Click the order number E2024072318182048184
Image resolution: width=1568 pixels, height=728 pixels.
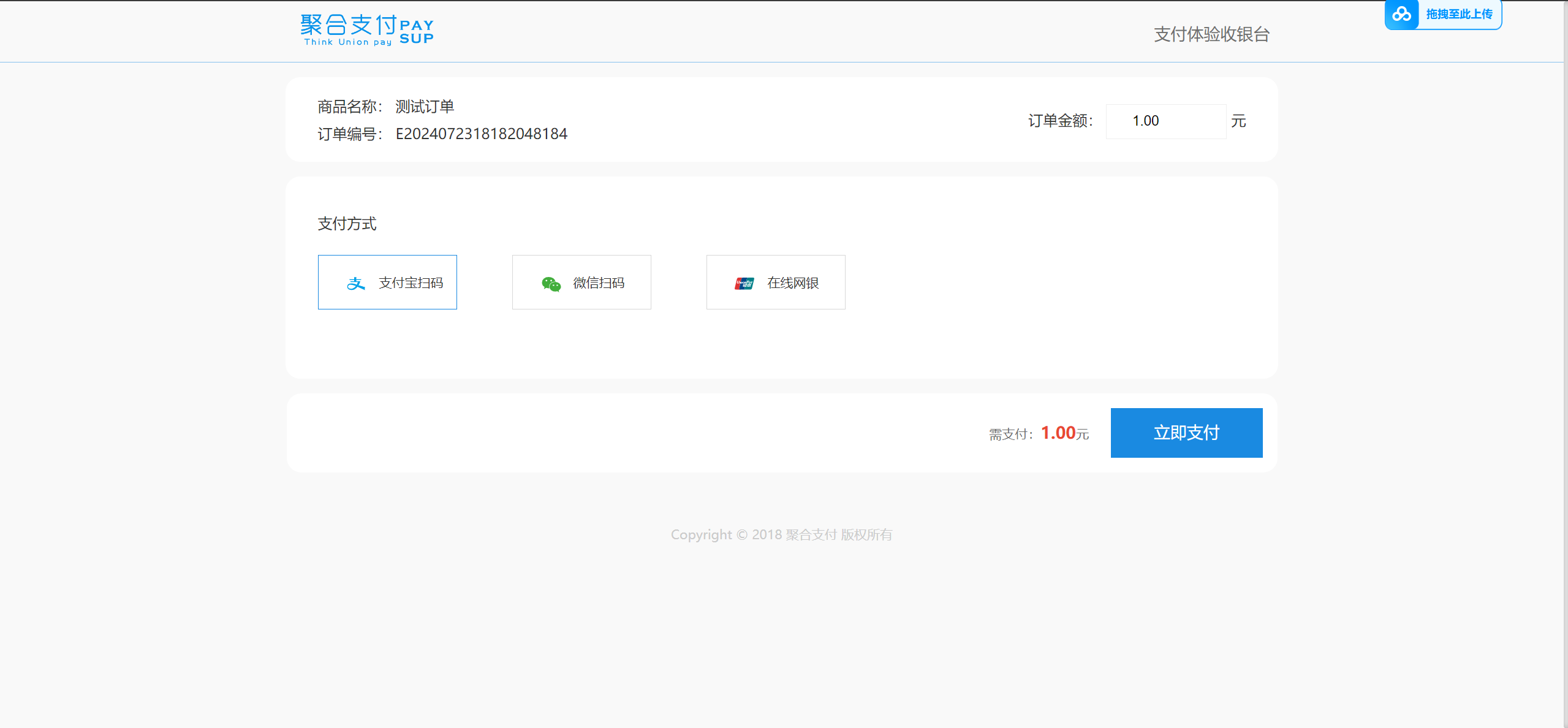(x=481, y=134)
